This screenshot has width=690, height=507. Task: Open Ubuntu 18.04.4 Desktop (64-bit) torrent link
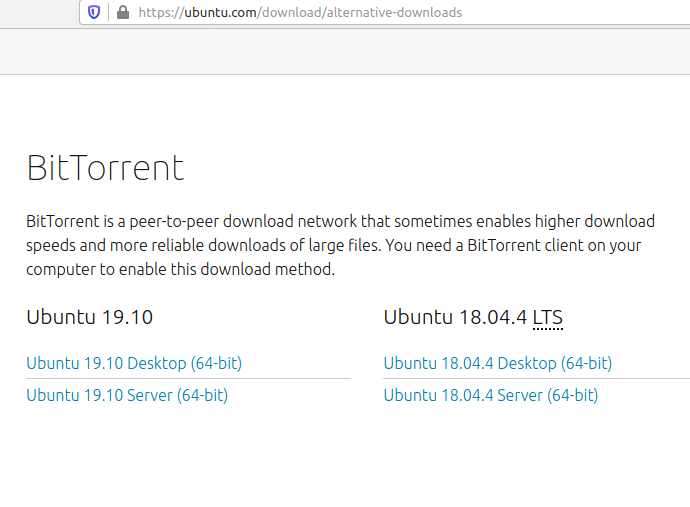498,363
